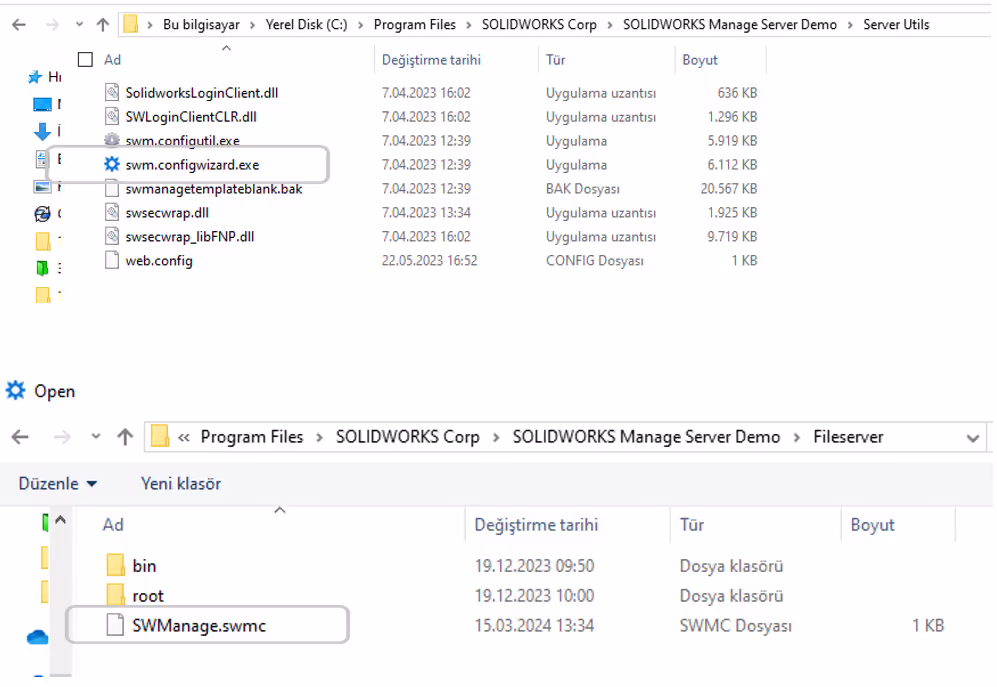Image resolution: width=997 pixels, height=687 pixels.
Task: Select 'SOLIDWORKS Corp' breadcrumb in Open dialog
Action: (x=408, y=437)
